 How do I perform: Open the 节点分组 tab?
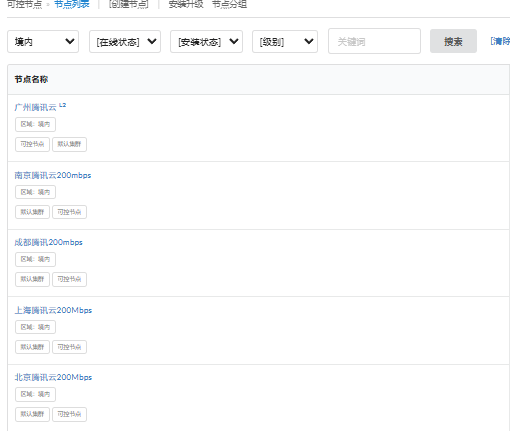(x=230, y=4)
